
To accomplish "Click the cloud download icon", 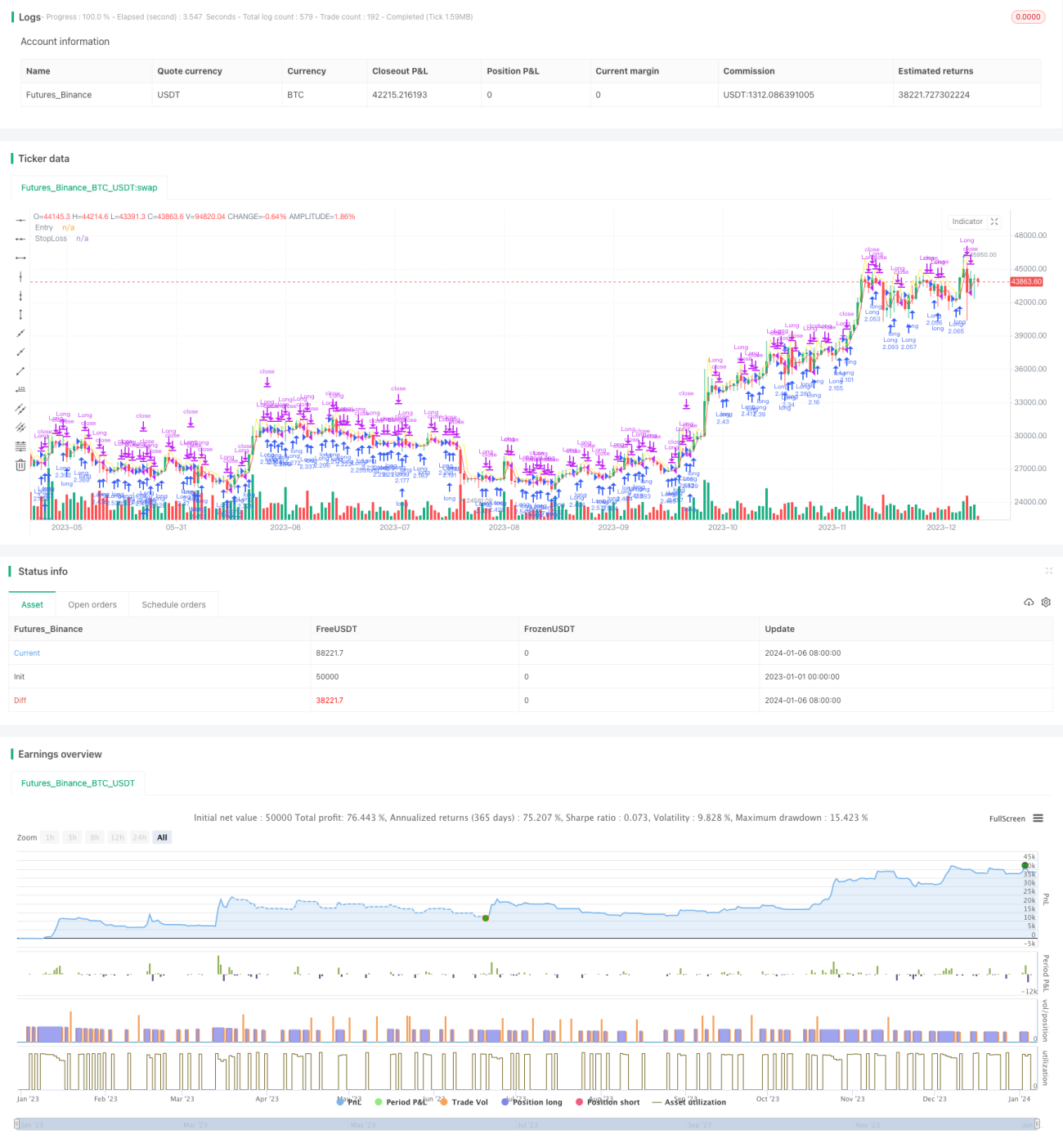I will (x=1029, y=603).
